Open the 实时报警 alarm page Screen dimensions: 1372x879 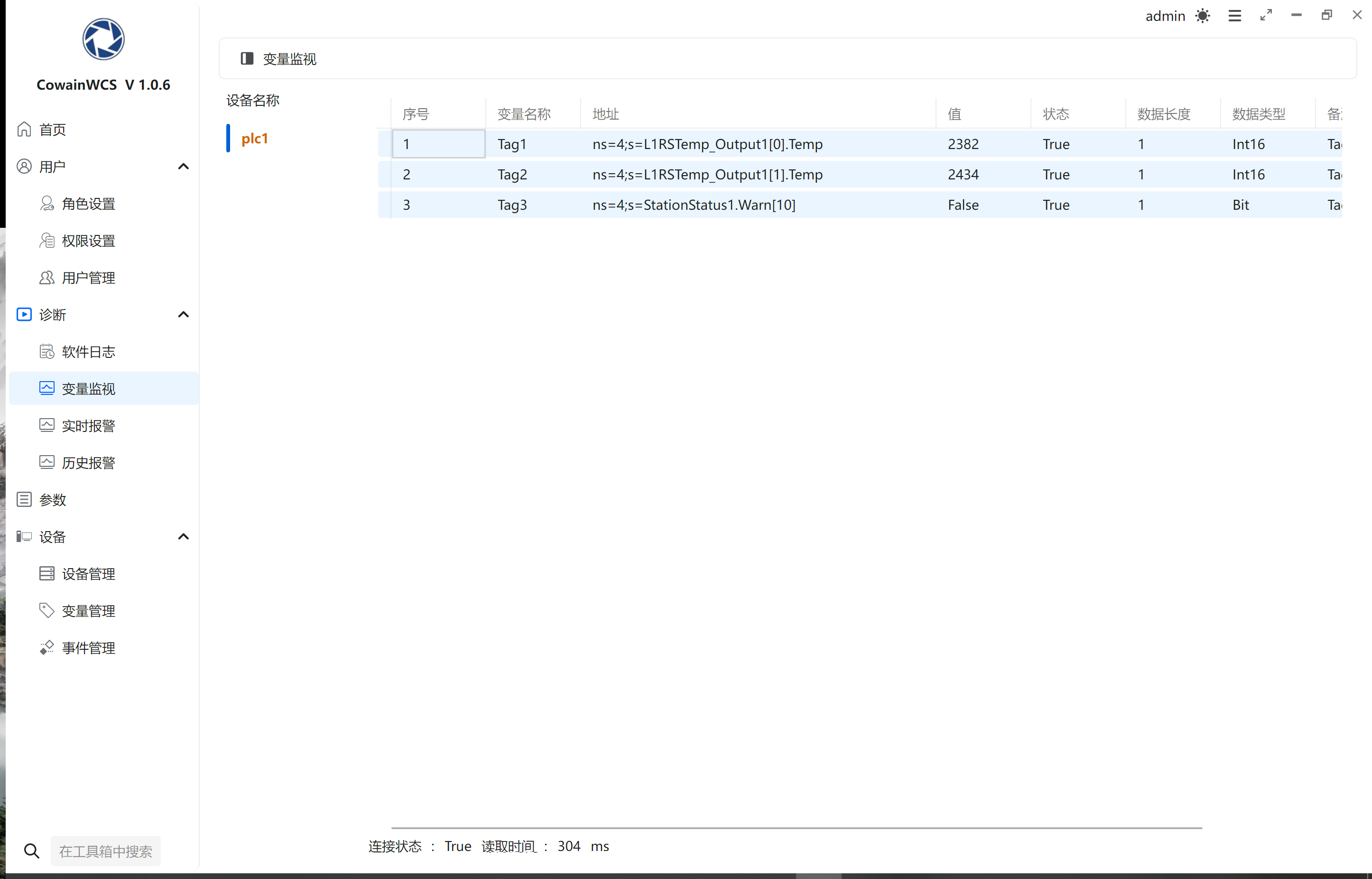coord(88,426)
